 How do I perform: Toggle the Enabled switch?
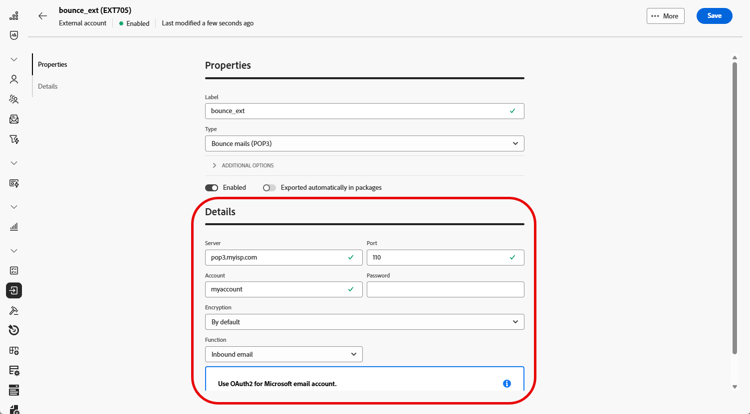point(212,187)
